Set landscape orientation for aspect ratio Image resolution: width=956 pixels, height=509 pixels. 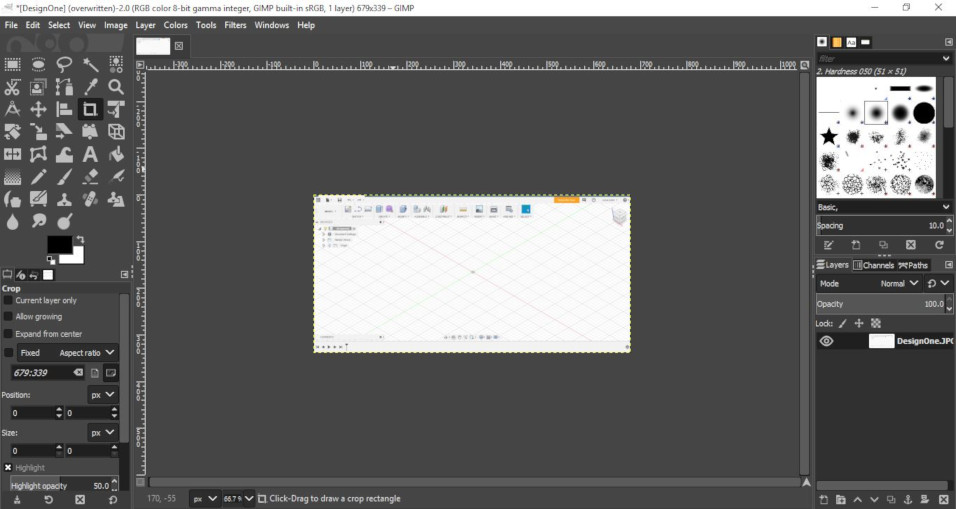(111, 372)
